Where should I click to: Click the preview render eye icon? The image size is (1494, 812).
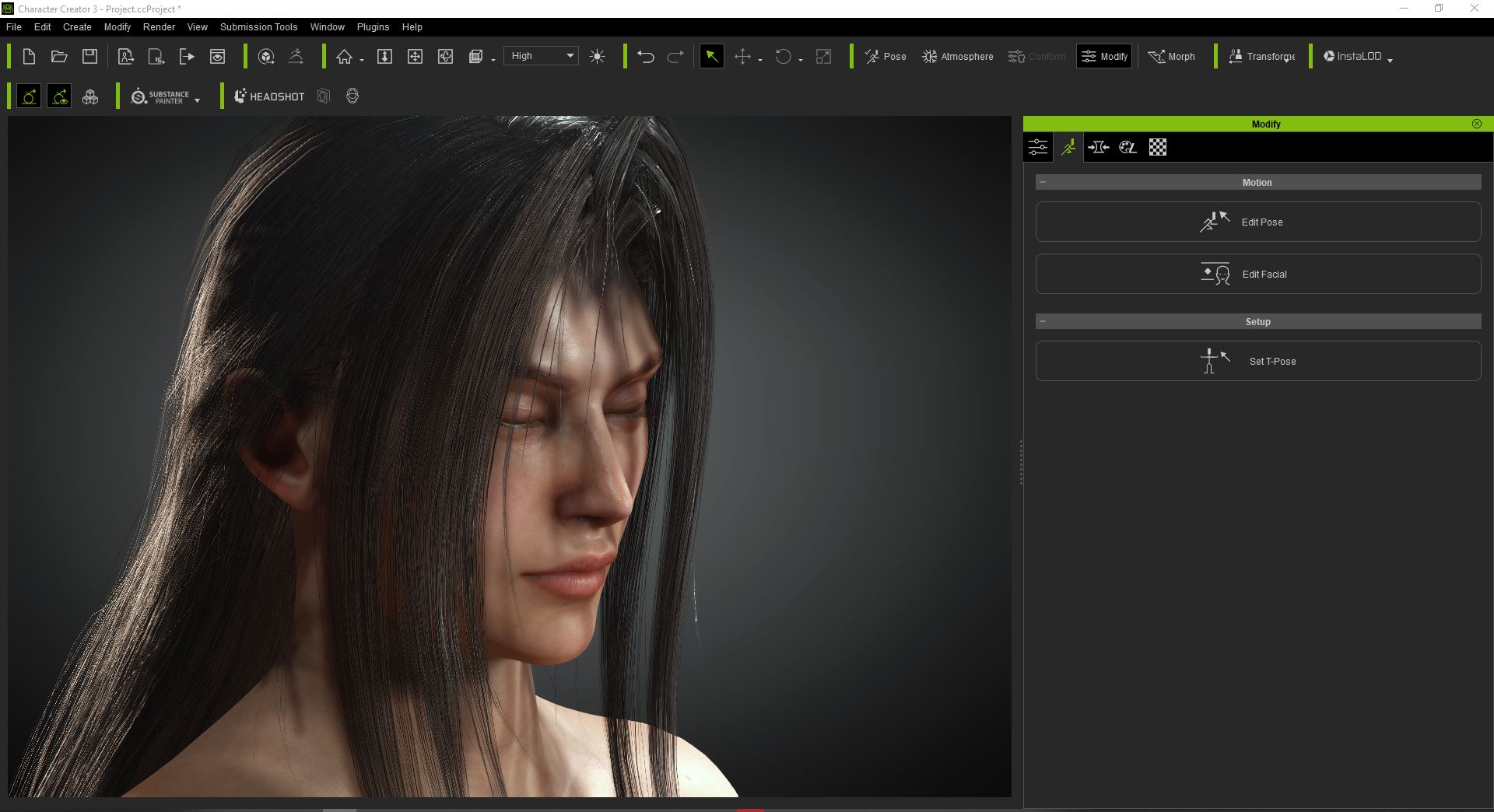pos(218,56)
